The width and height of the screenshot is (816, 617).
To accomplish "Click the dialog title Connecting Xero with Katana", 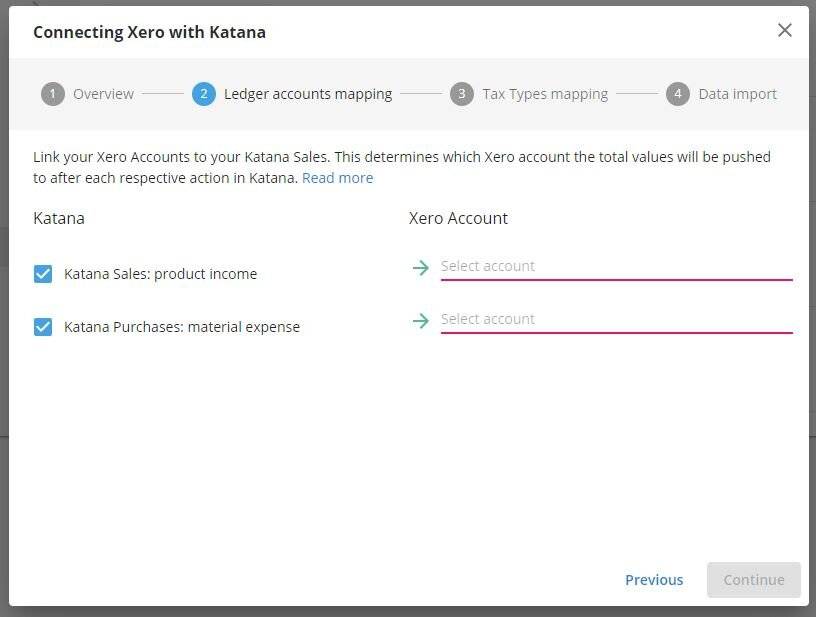I will [x=149, y=32].
